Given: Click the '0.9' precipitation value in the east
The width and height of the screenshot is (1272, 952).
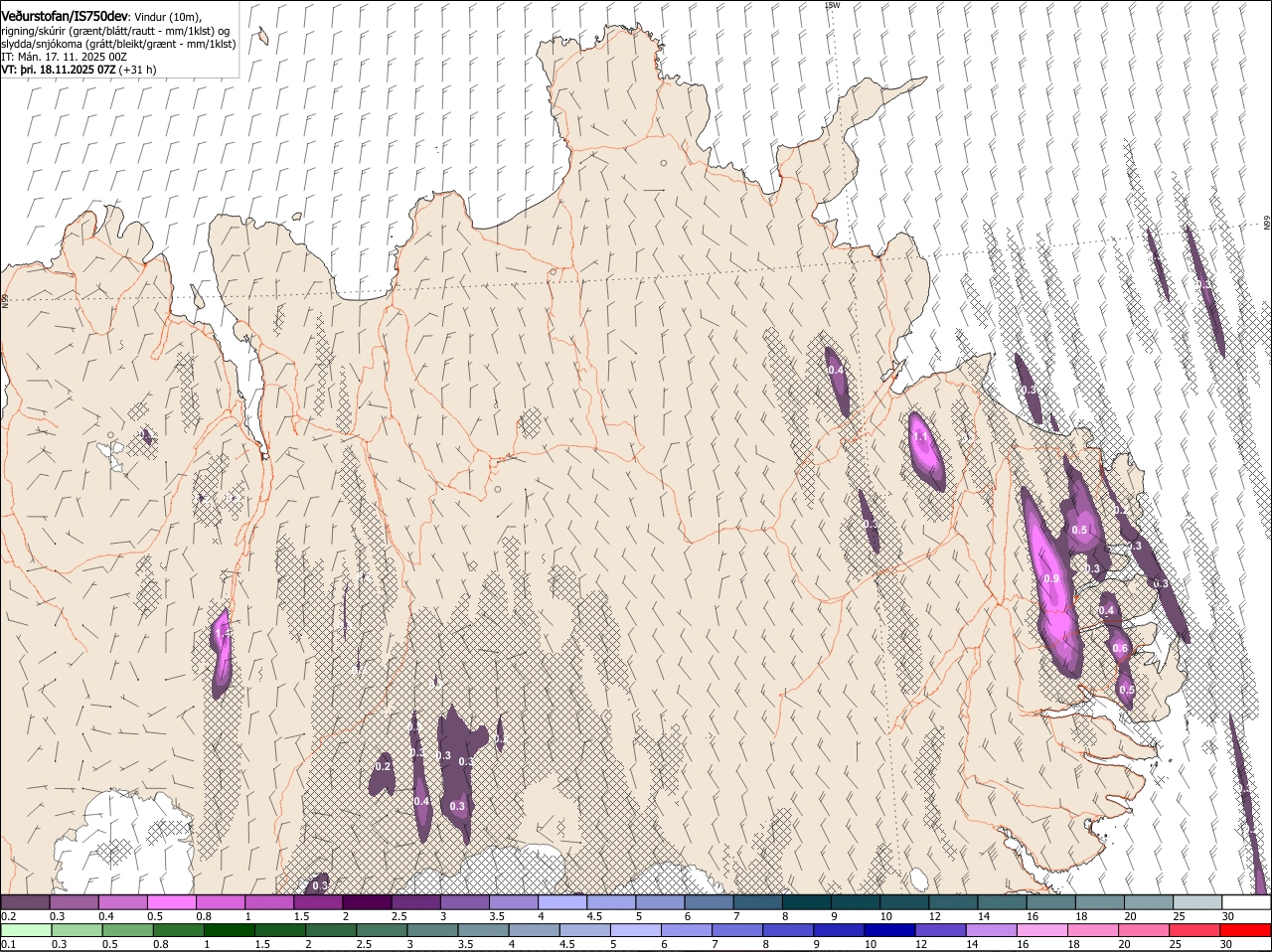Looking at the screenshot, I should (x=1052, y=578).
